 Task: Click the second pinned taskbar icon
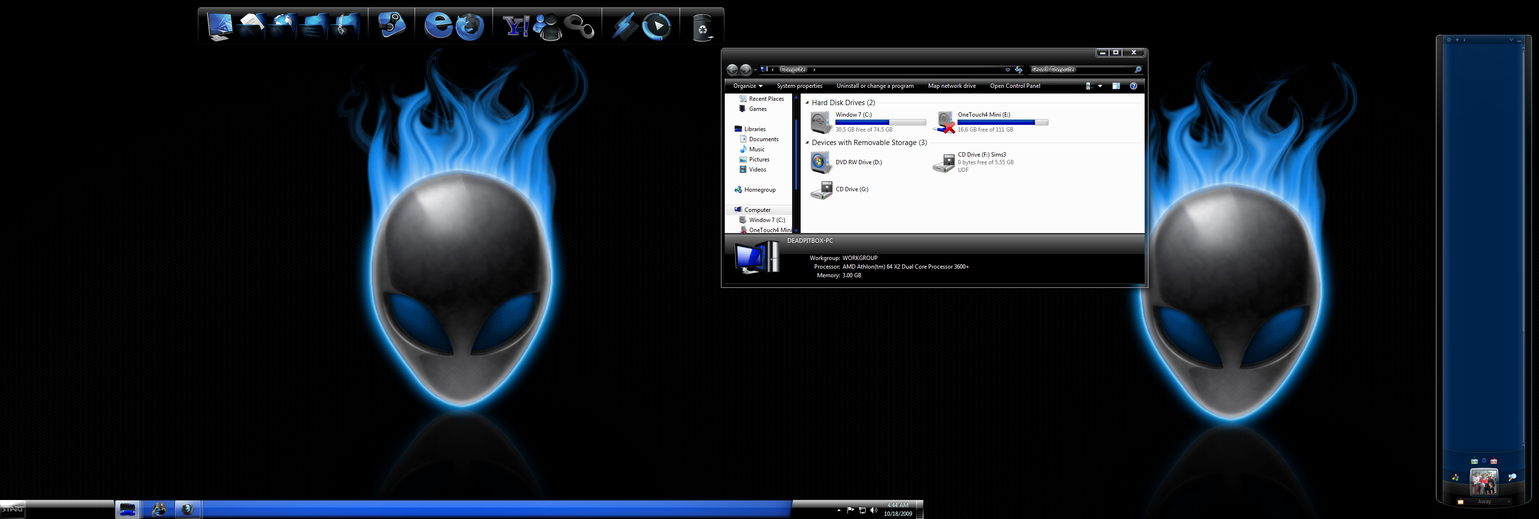tap(159, 509)
